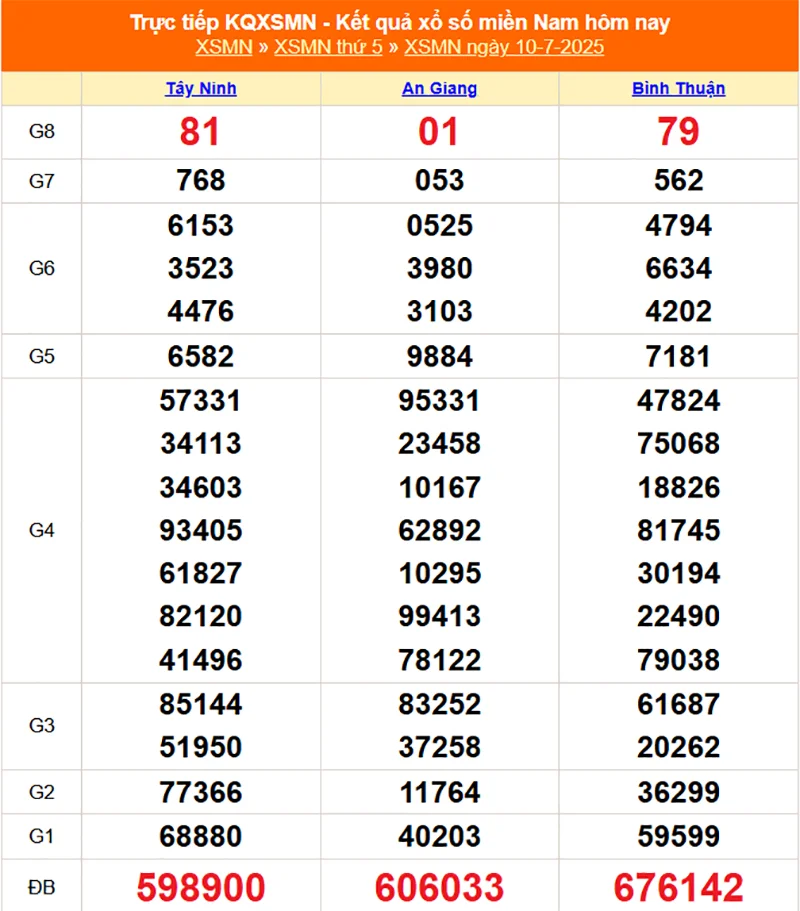Select the Bình Thuận special prize 676142
The image size is (800, 911).
click(x=678, y=887)
